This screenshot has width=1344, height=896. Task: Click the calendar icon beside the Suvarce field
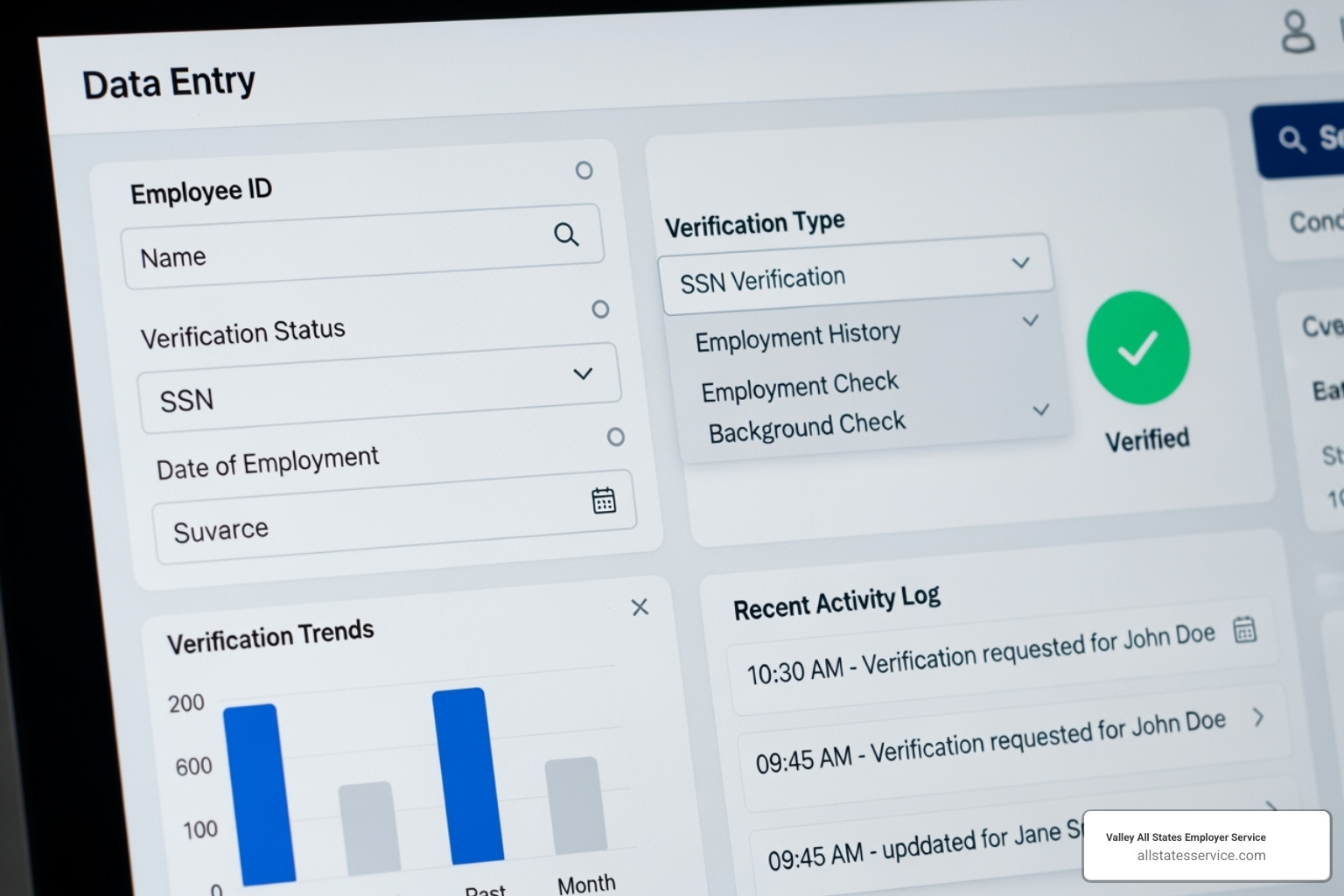[605, 499]
